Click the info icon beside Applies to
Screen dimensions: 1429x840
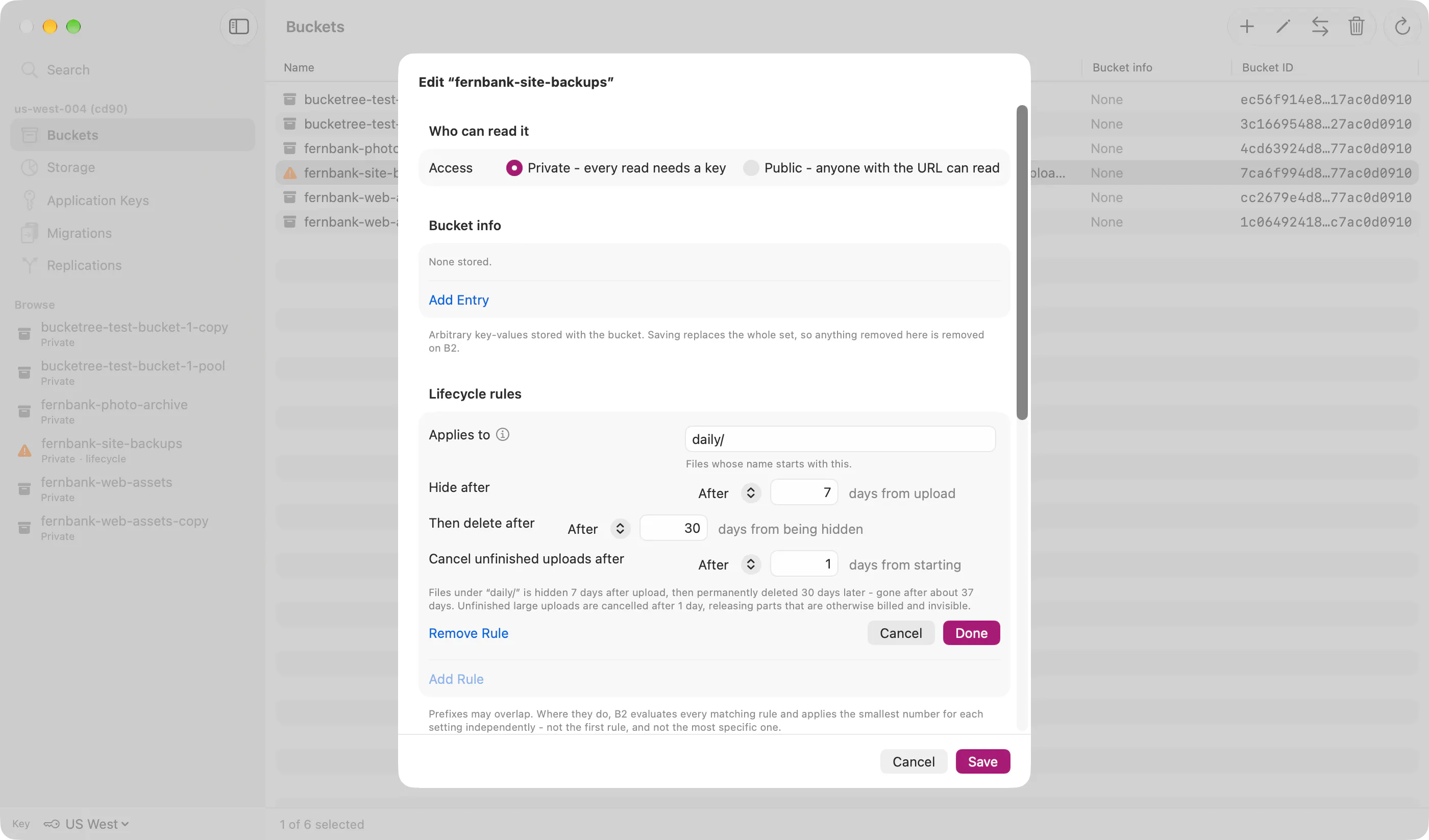click(x=502, y=434)
